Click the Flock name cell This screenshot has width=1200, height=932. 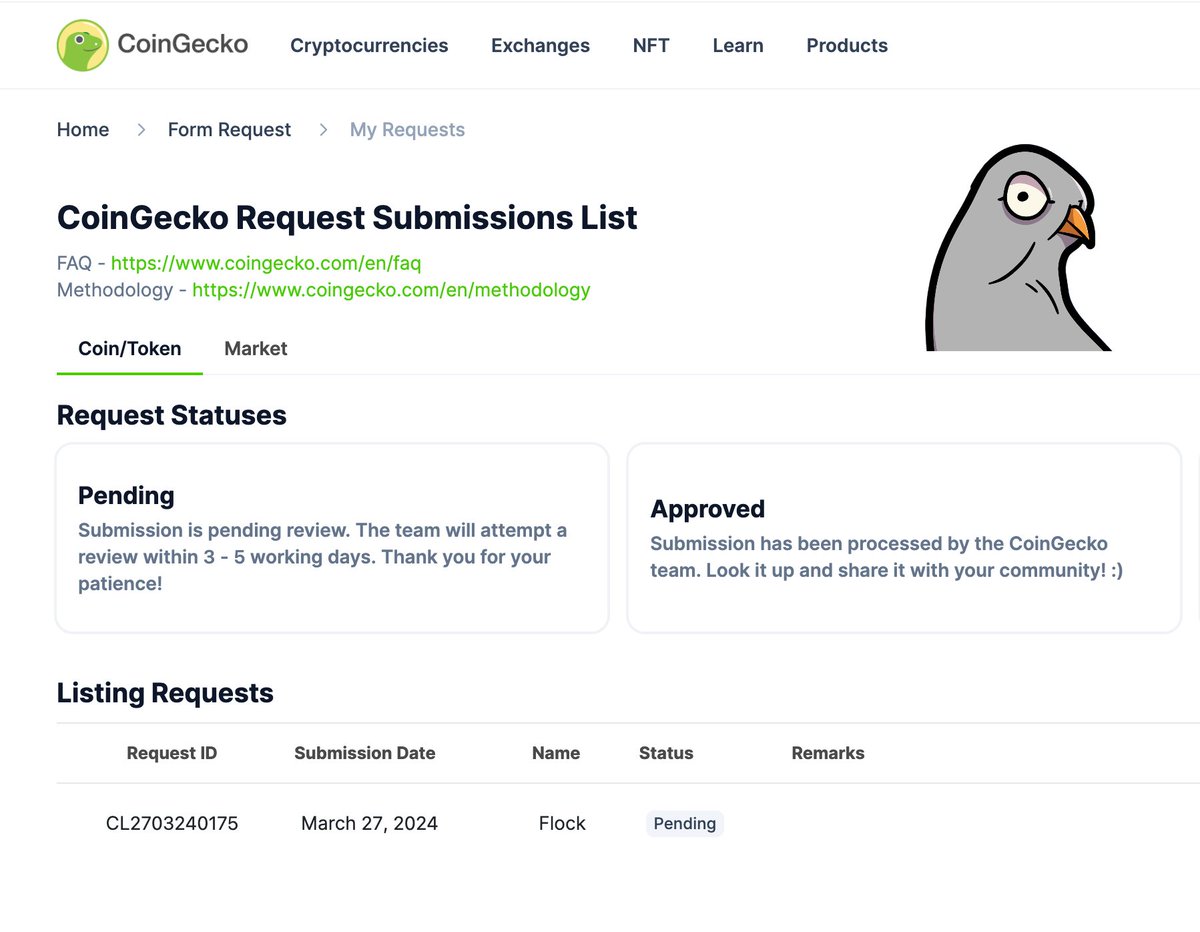562,824
